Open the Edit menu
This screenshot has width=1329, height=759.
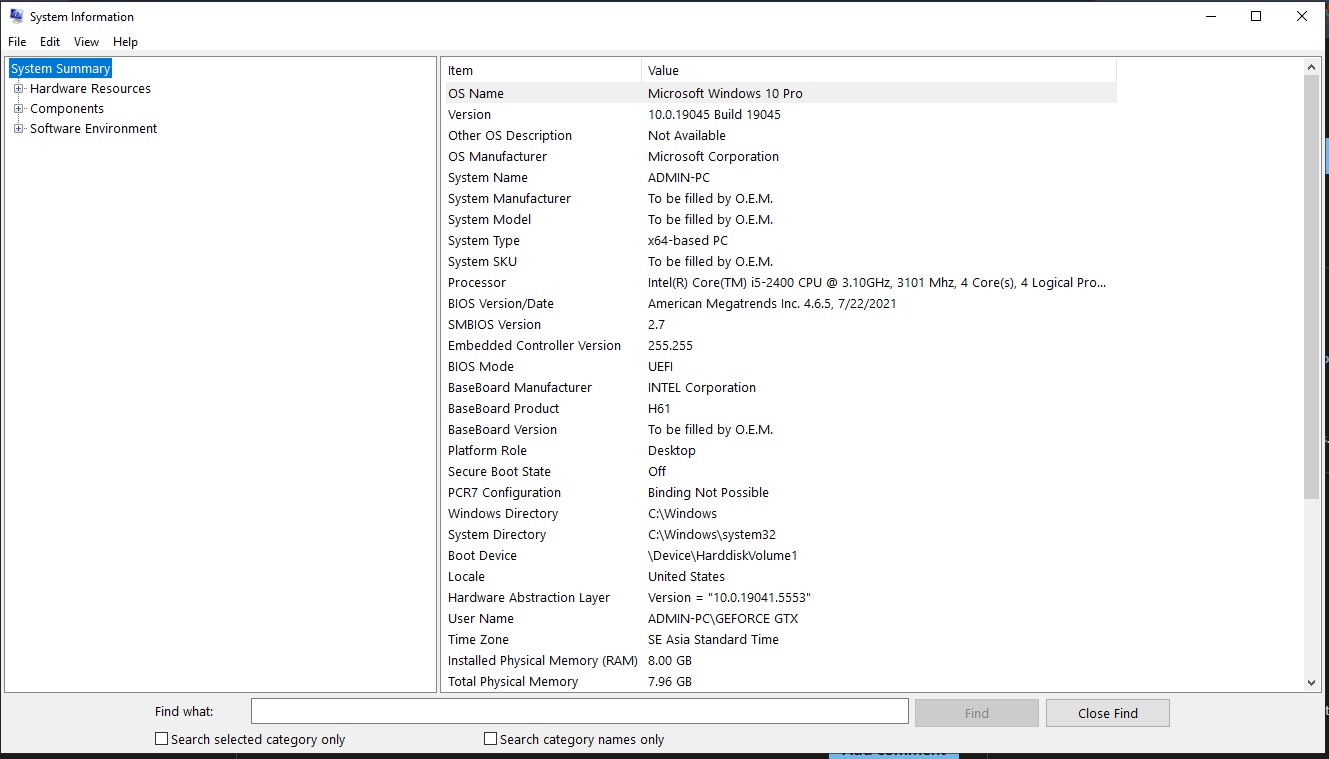49,42
